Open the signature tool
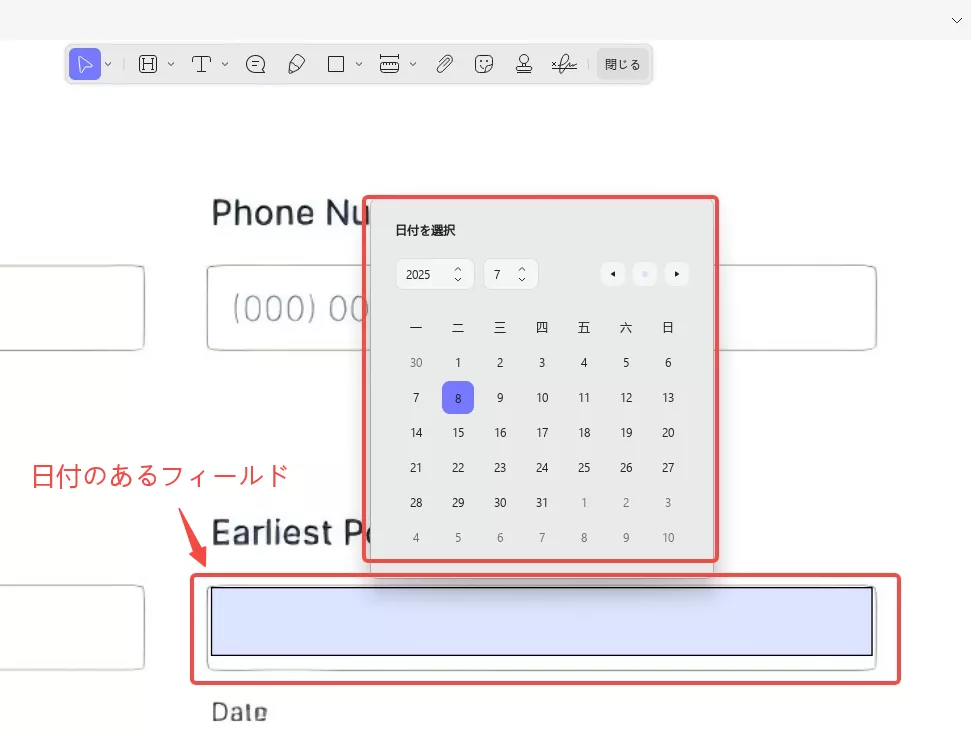Viewport: 971px width, 737px height. [x=564, y=64]
